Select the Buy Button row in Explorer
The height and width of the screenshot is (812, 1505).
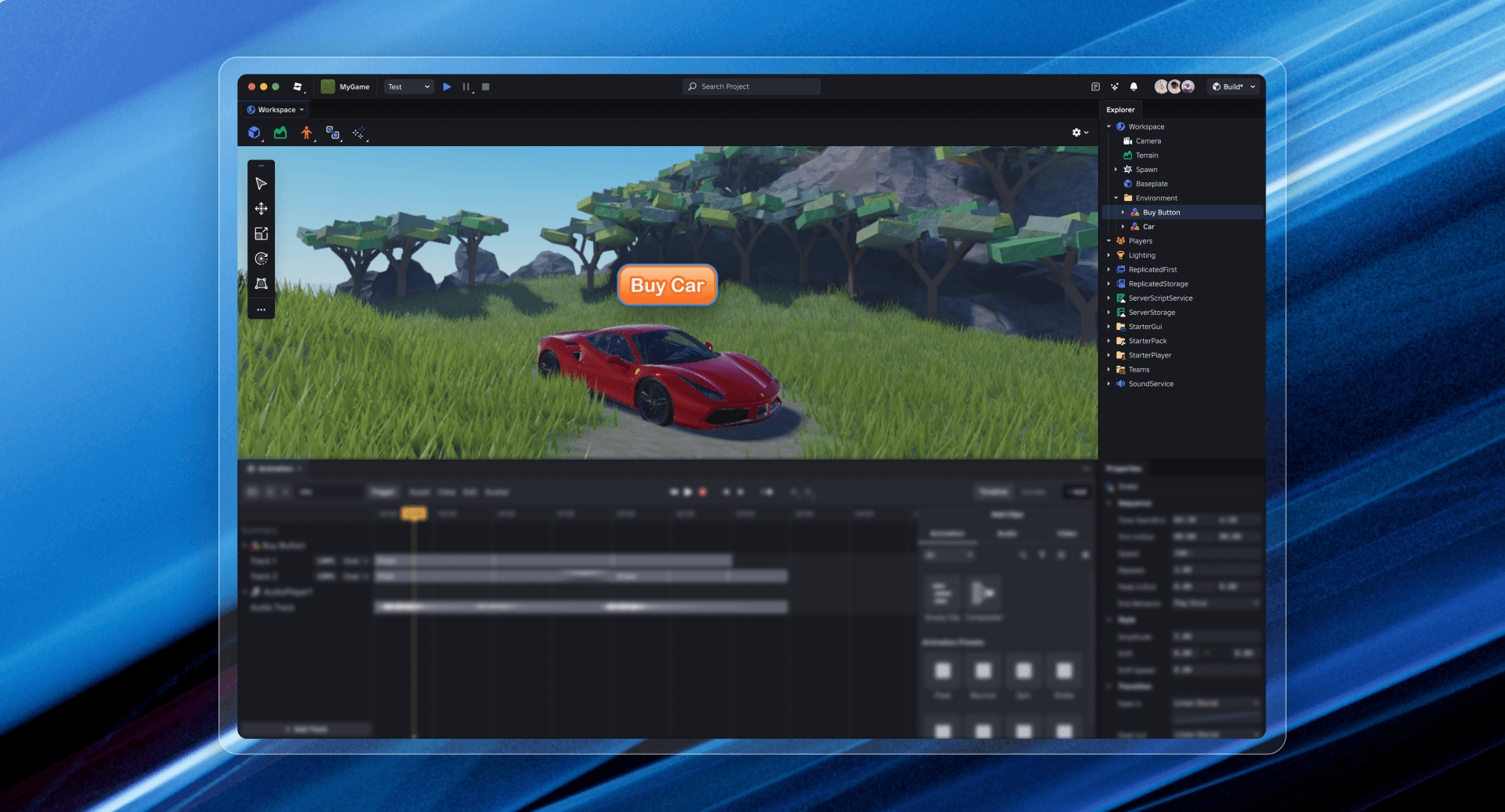point(1183,212)
